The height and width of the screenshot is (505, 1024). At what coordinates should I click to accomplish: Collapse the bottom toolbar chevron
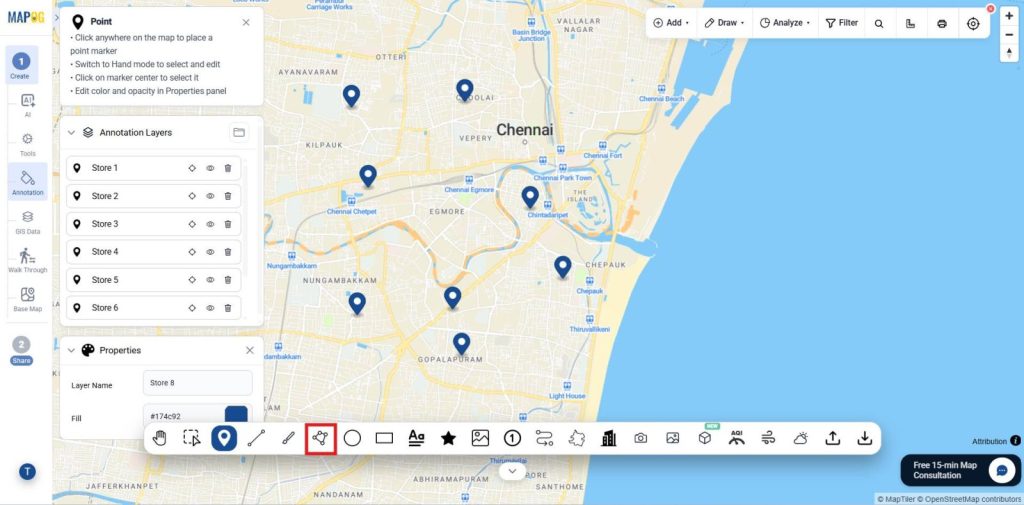pyautogui.click(x=512, y=471)
